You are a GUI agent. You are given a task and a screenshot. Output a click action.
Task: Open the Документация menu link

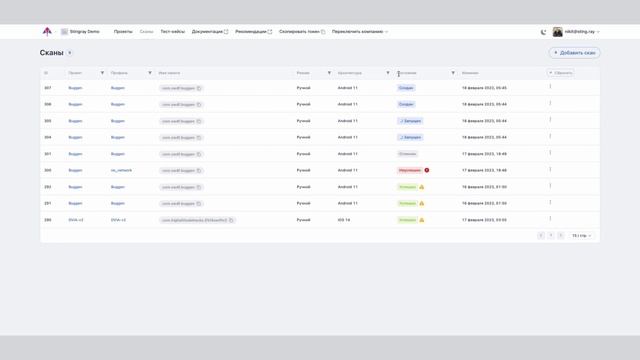coord(207,31)
